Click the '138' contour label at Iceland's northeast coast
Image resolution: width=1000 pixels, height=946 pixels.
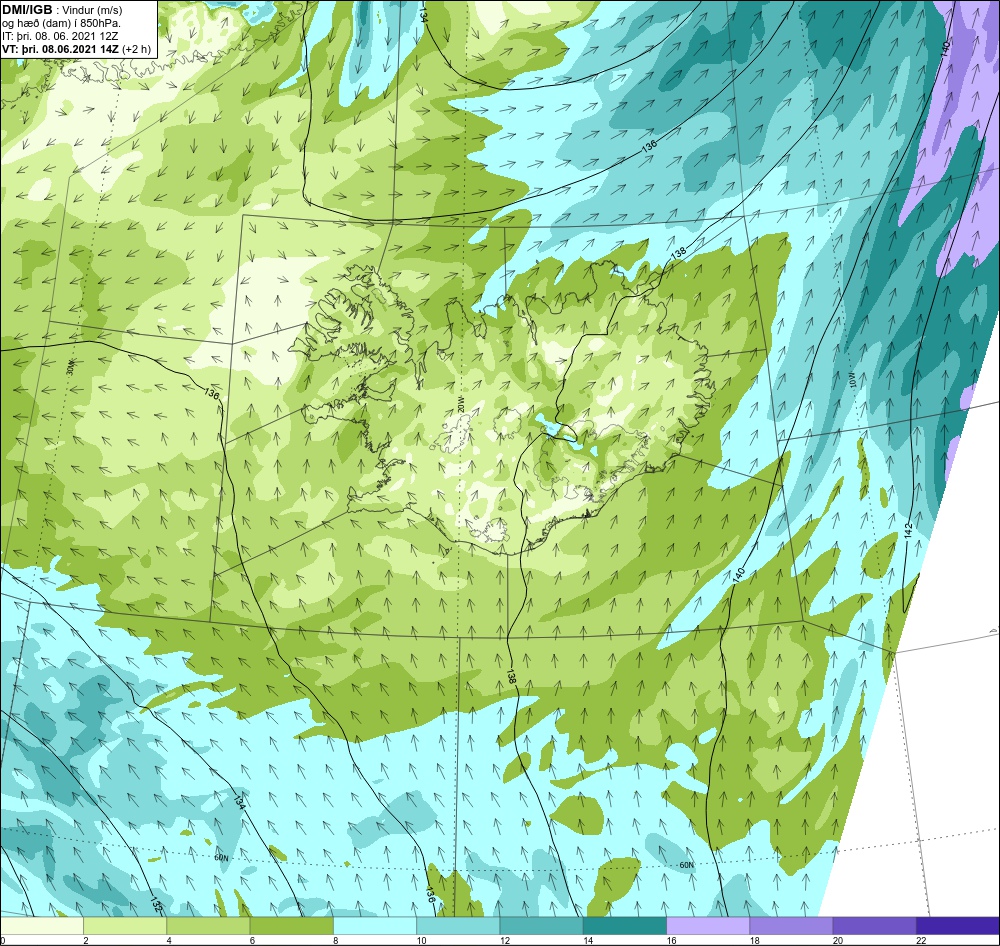[679, 253]
